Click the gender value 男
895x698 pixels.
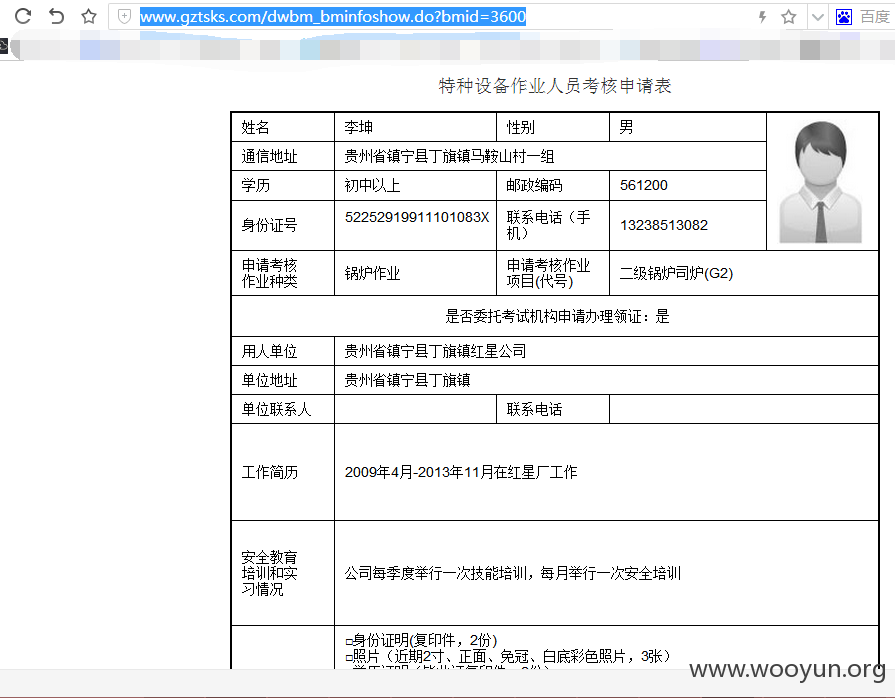click(626, 127)
